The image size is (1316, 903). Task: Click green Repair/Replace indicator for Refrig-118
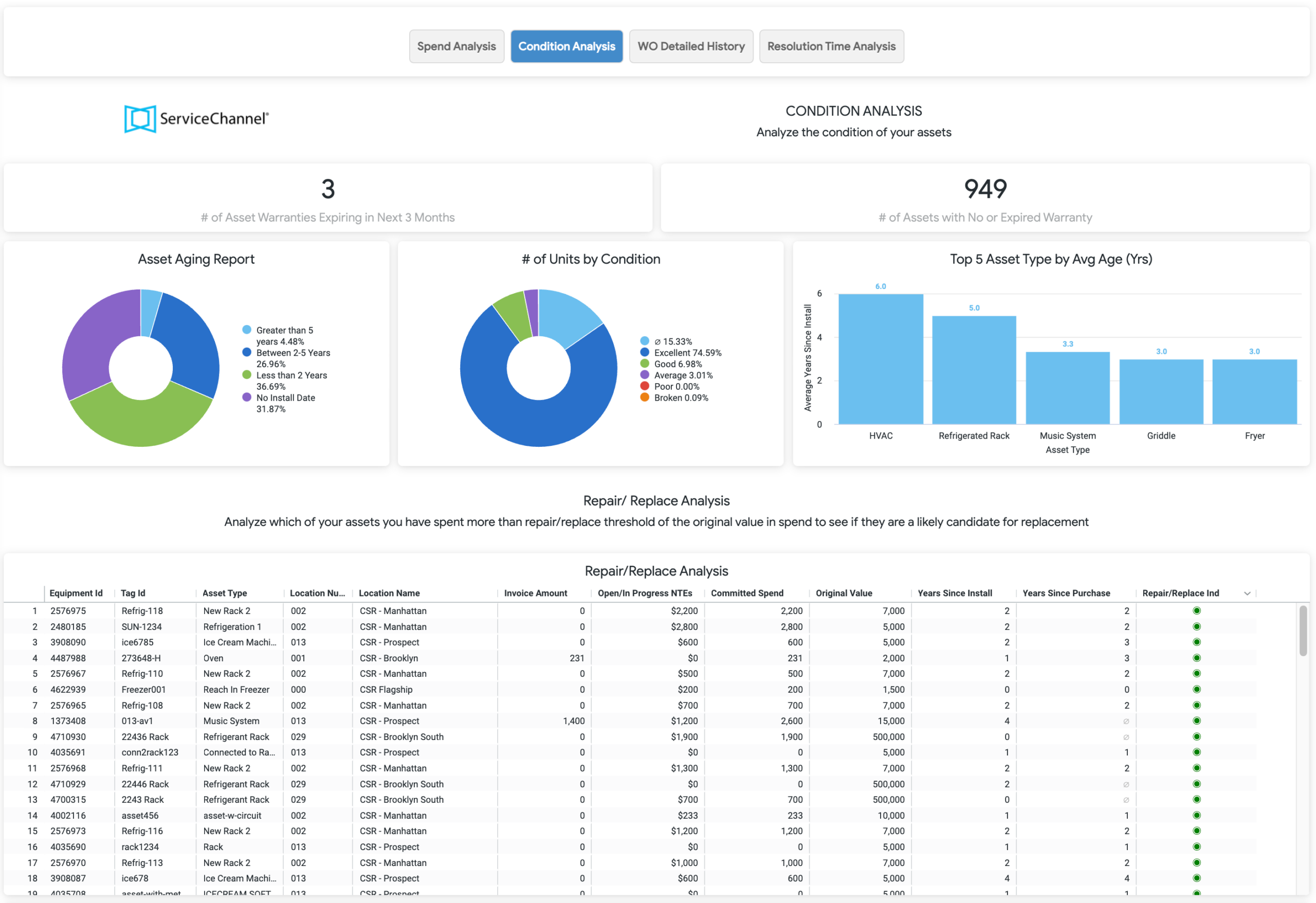1197,611
